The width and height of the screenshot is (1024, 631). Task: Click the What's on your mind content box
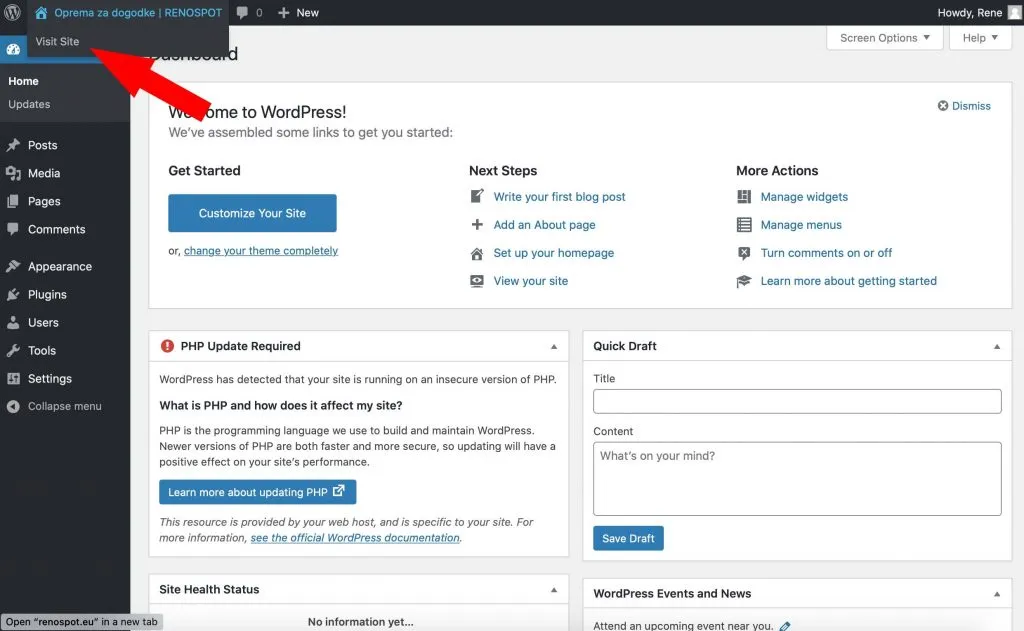(x=797, y=479)
